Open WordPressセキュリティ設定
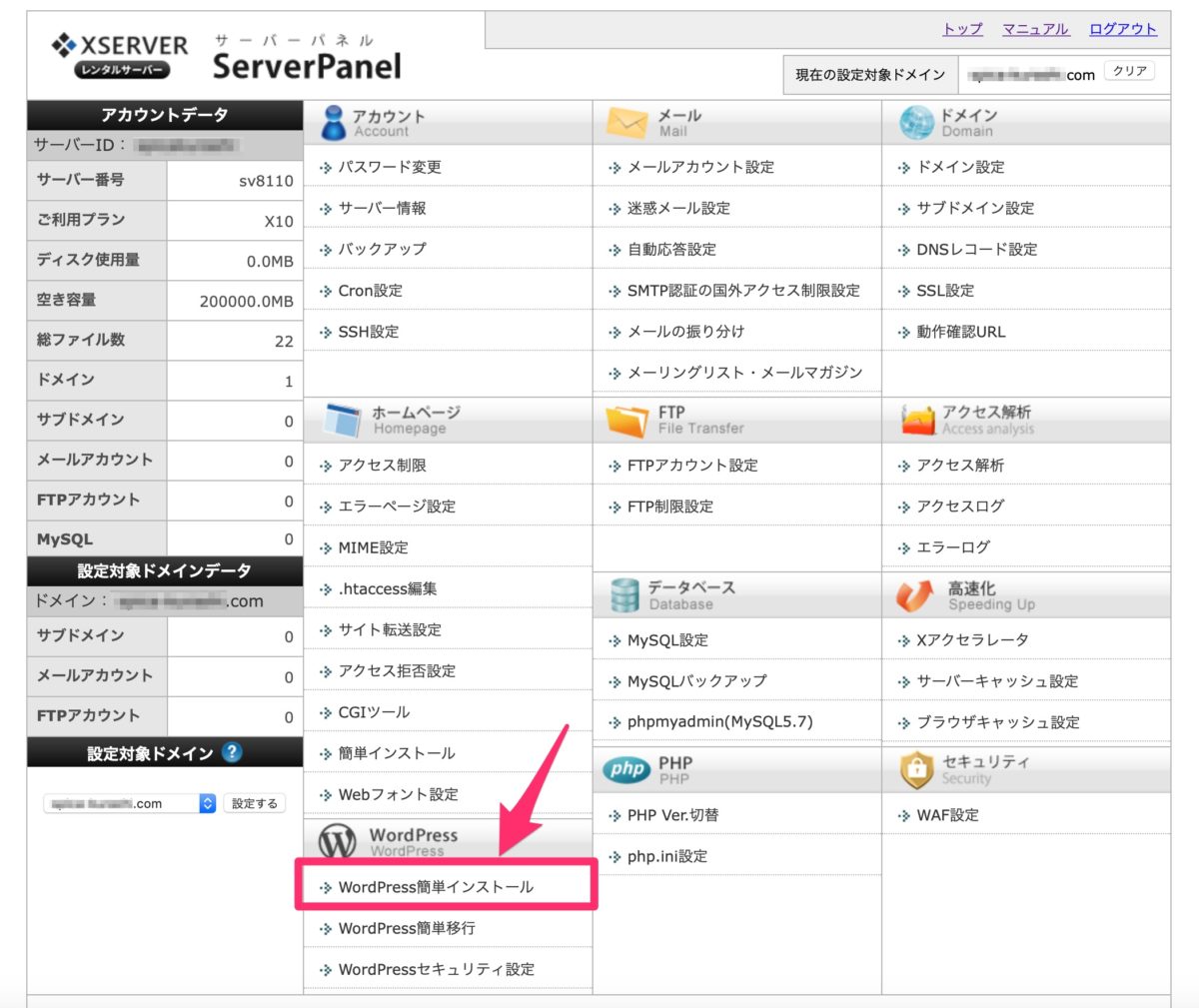This screenshot has height=1008, width=1199. click(x=437, y=969)
